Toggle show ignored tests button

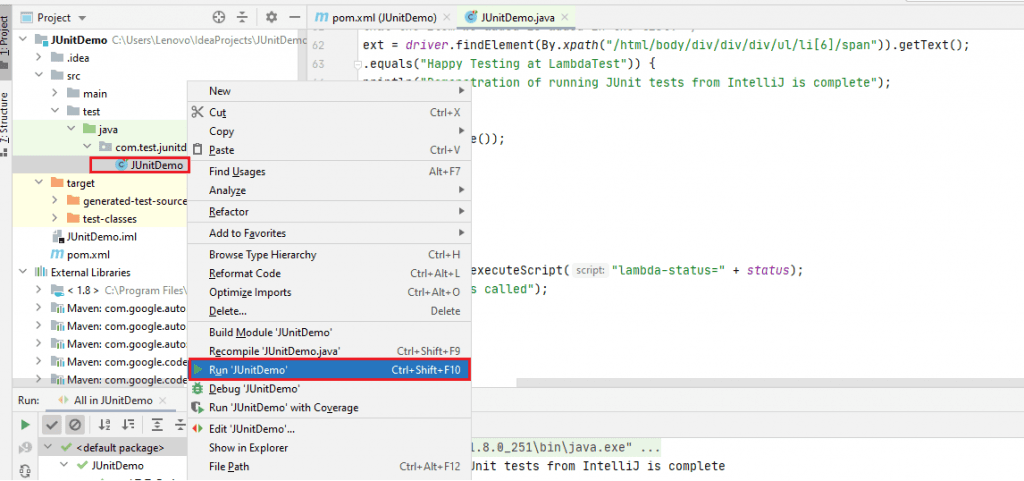coord(74,425)
